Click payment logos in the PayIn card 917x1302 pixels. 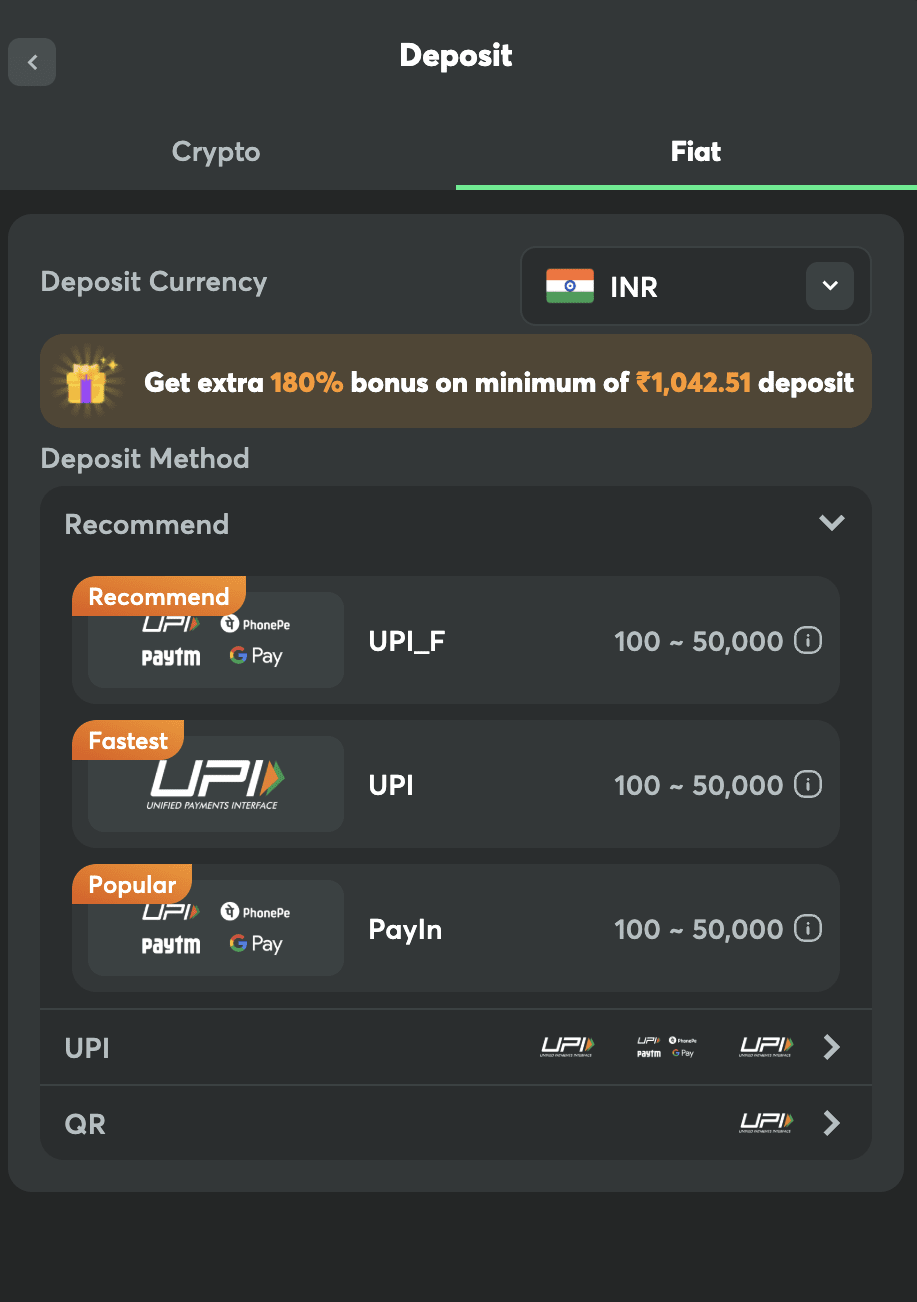coord(216,928)
